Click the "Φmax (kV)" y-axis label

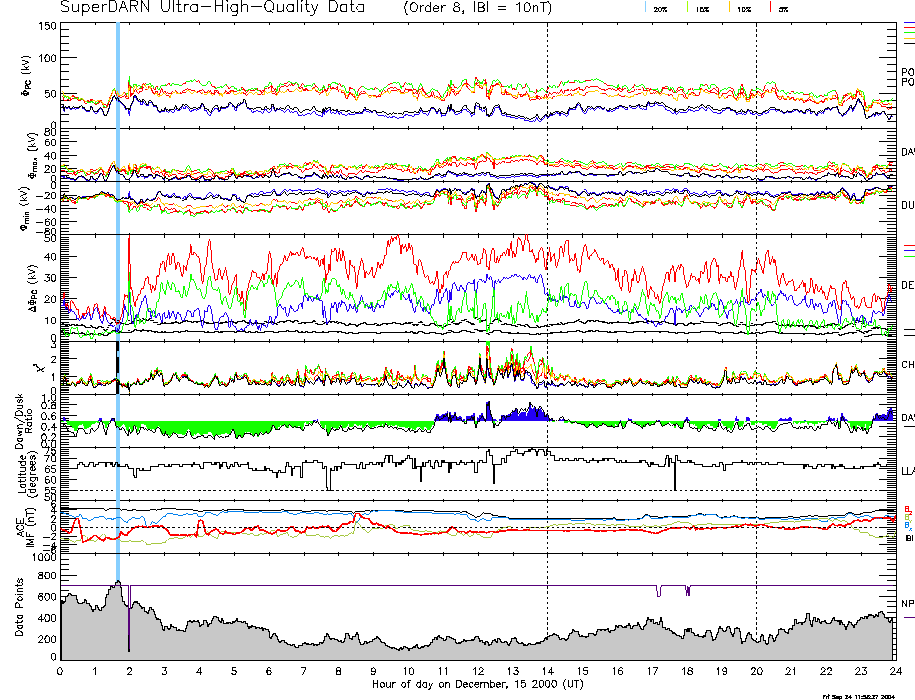pos(32,155)
